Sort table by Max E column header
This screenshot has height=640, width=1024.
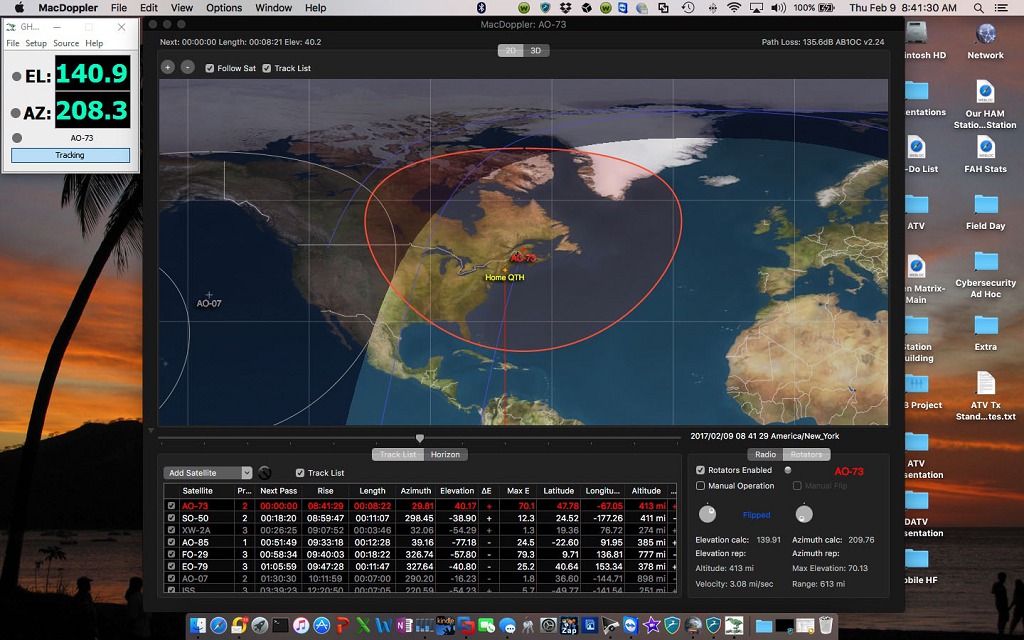point(518,491)
